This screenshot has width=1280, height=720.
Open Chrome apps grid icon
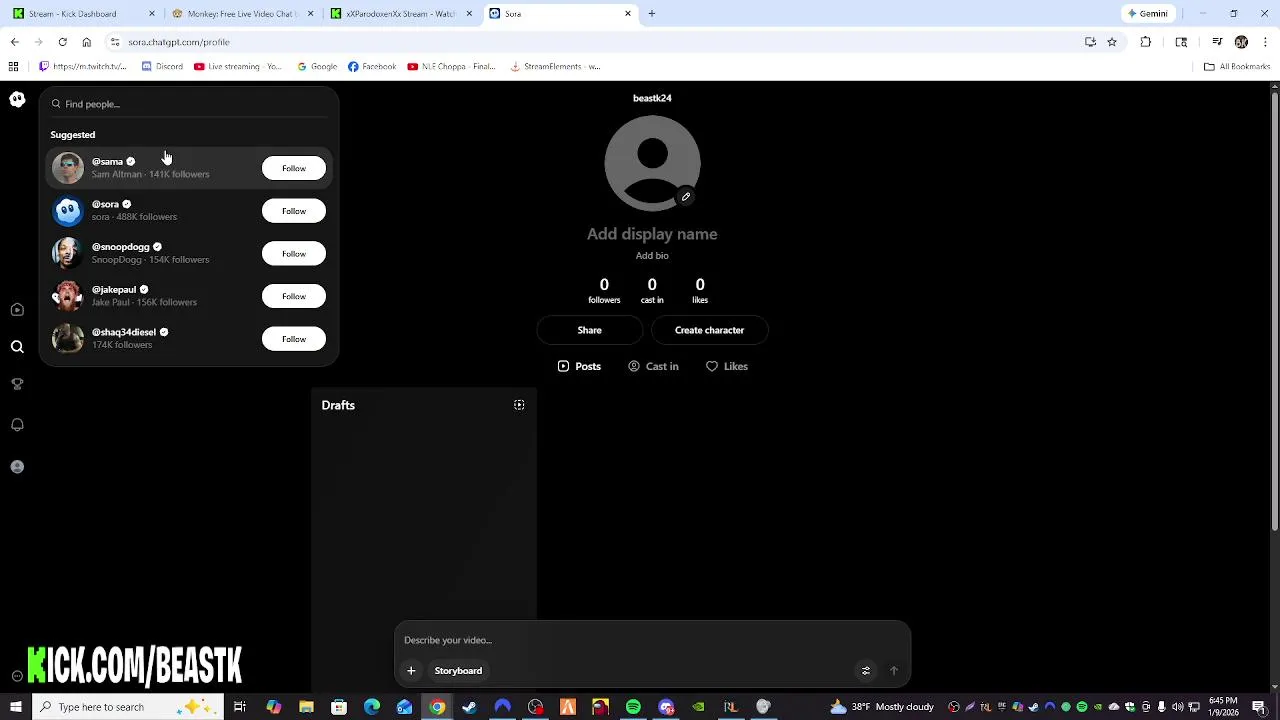13,67
